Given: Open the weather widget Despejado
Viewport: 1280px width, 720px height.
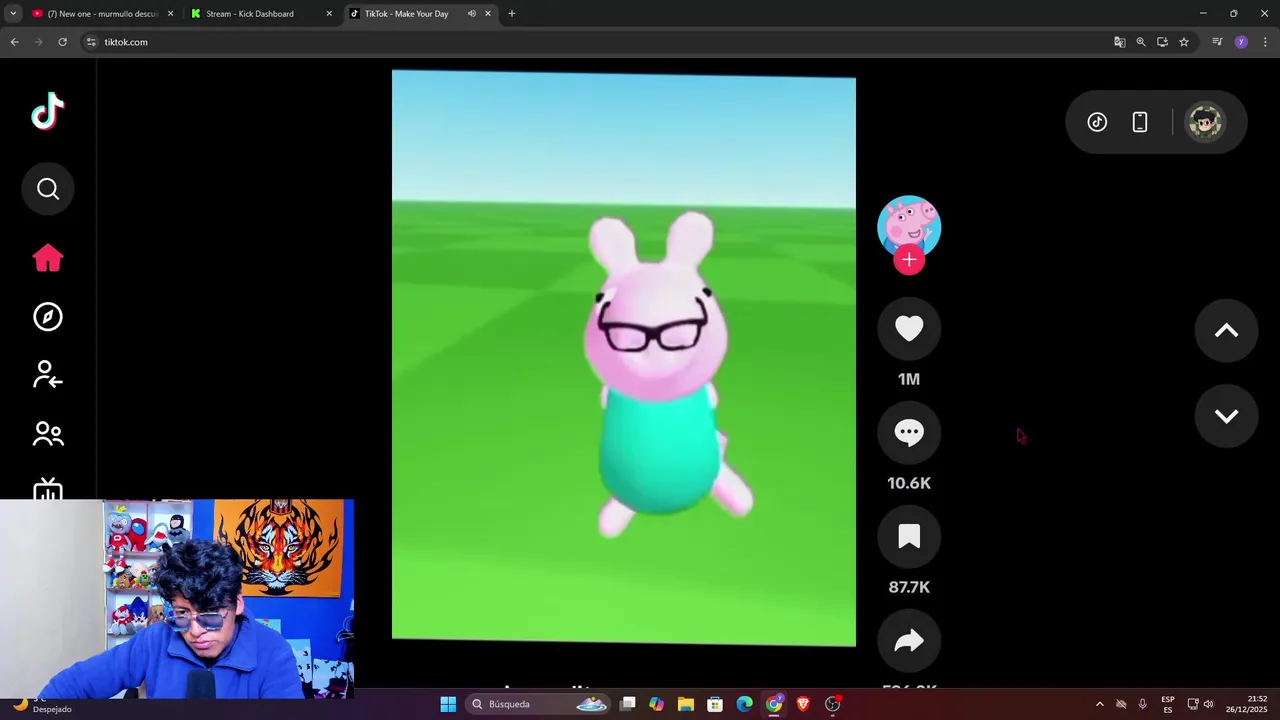Looking at the screenshot, I should pyautogui.click(x=42, y=704).
